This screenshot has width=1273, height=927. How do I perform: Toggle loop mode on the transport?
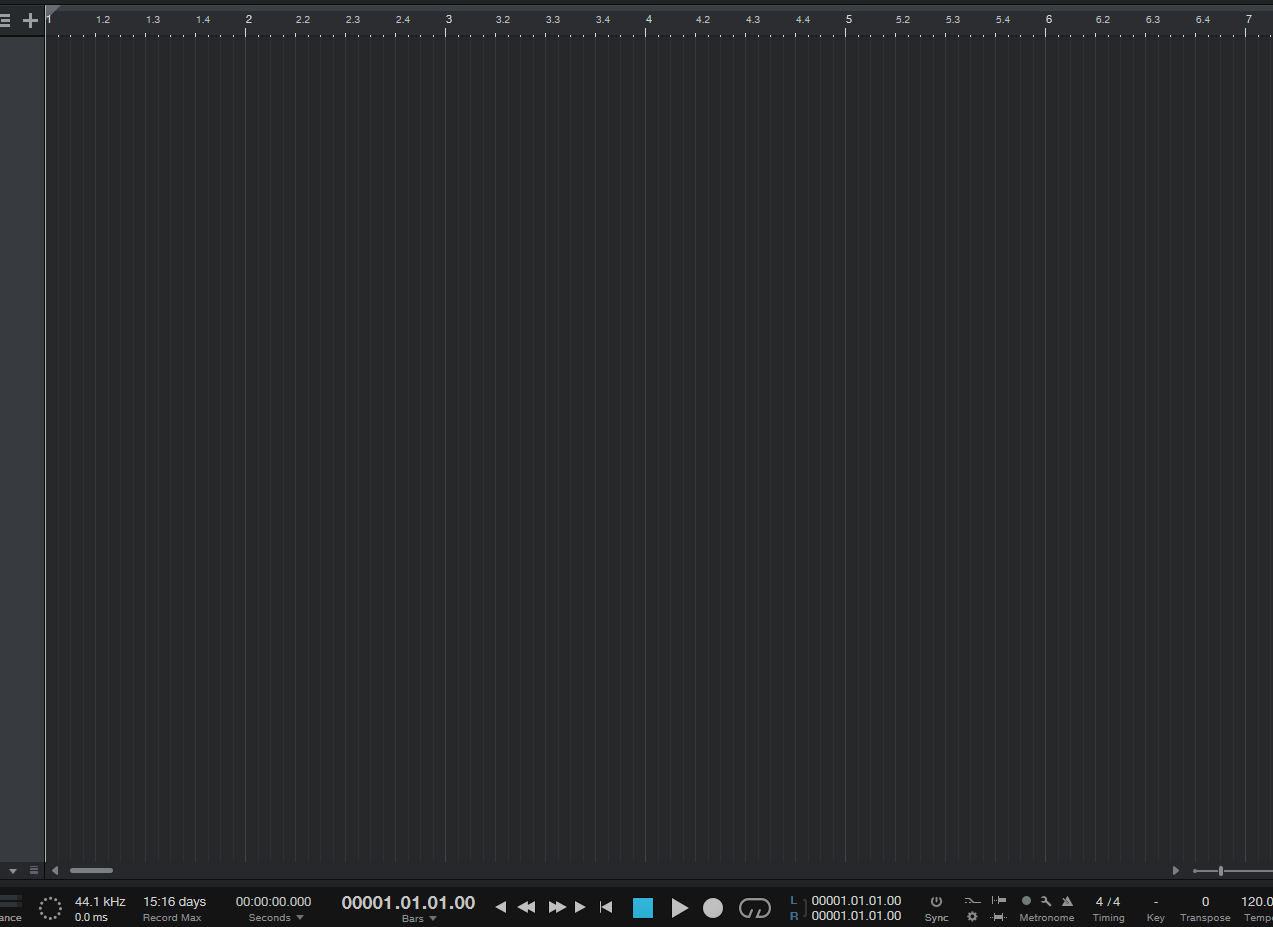[755, 908]
